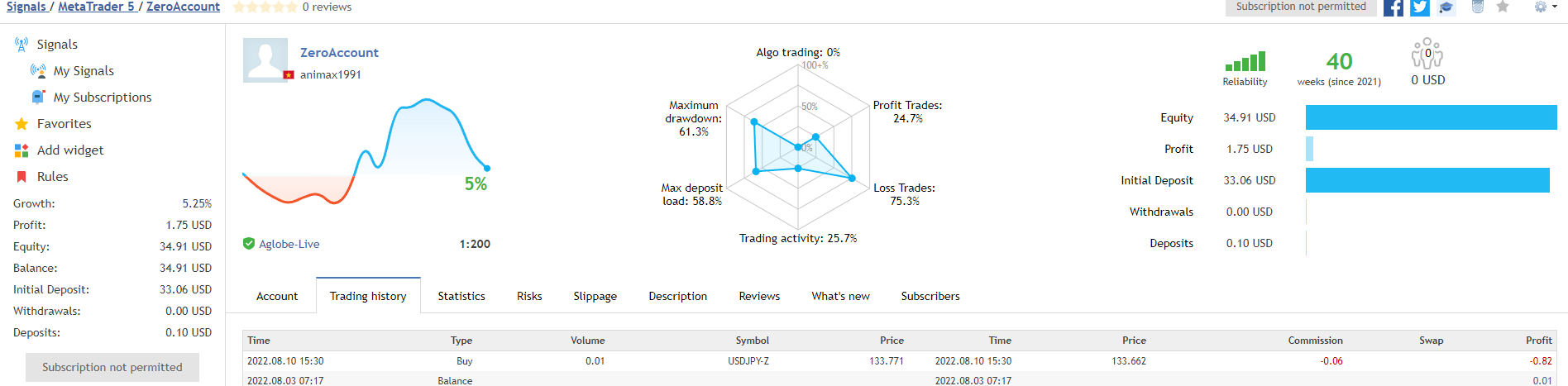The image size is (1568, 386).
Task: Open the Signals sidebar section
Action: pos(57,45)
